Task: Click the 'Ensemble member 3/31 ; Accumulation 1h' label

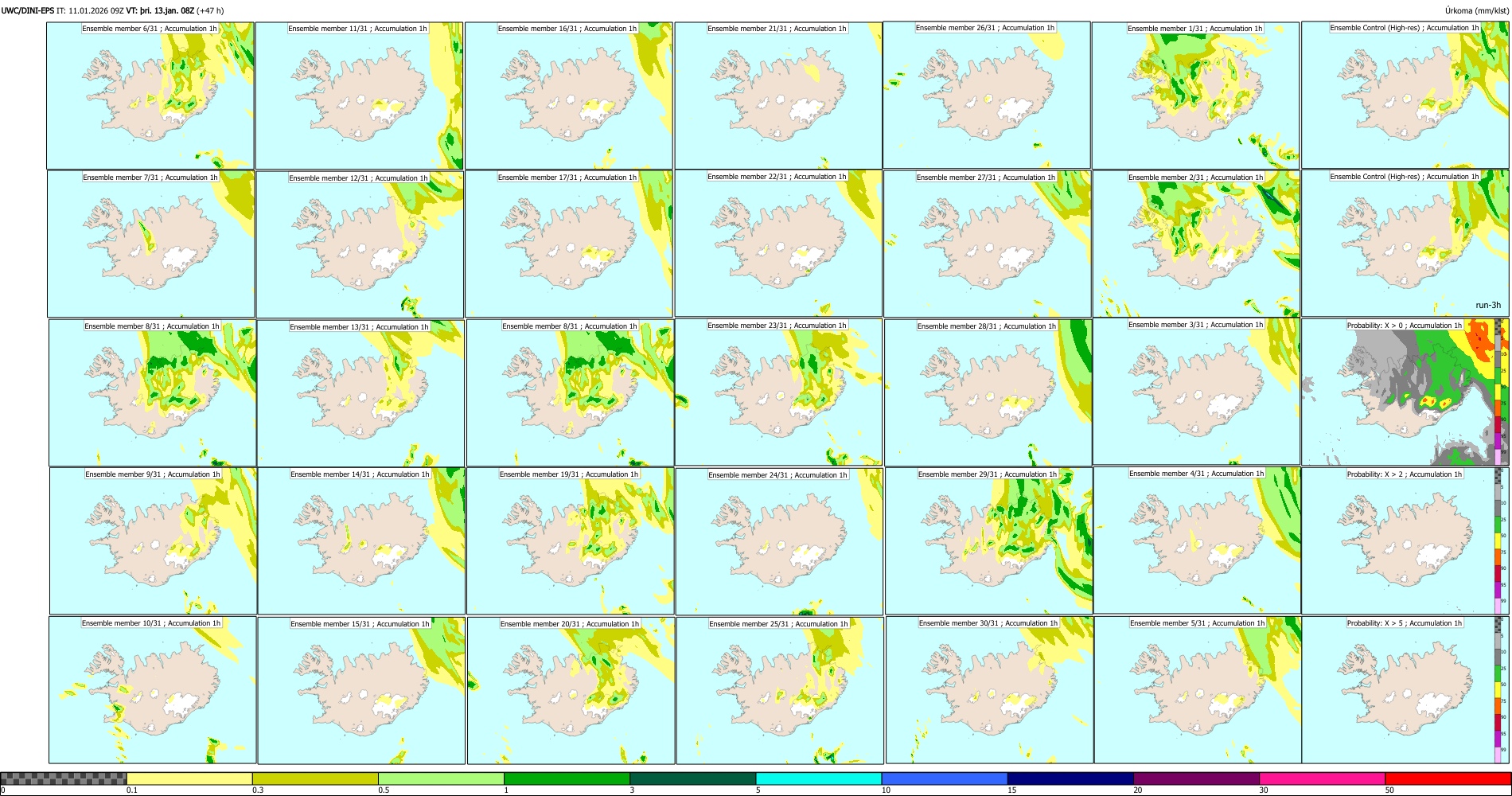Action: click(x=1196, y=325)
